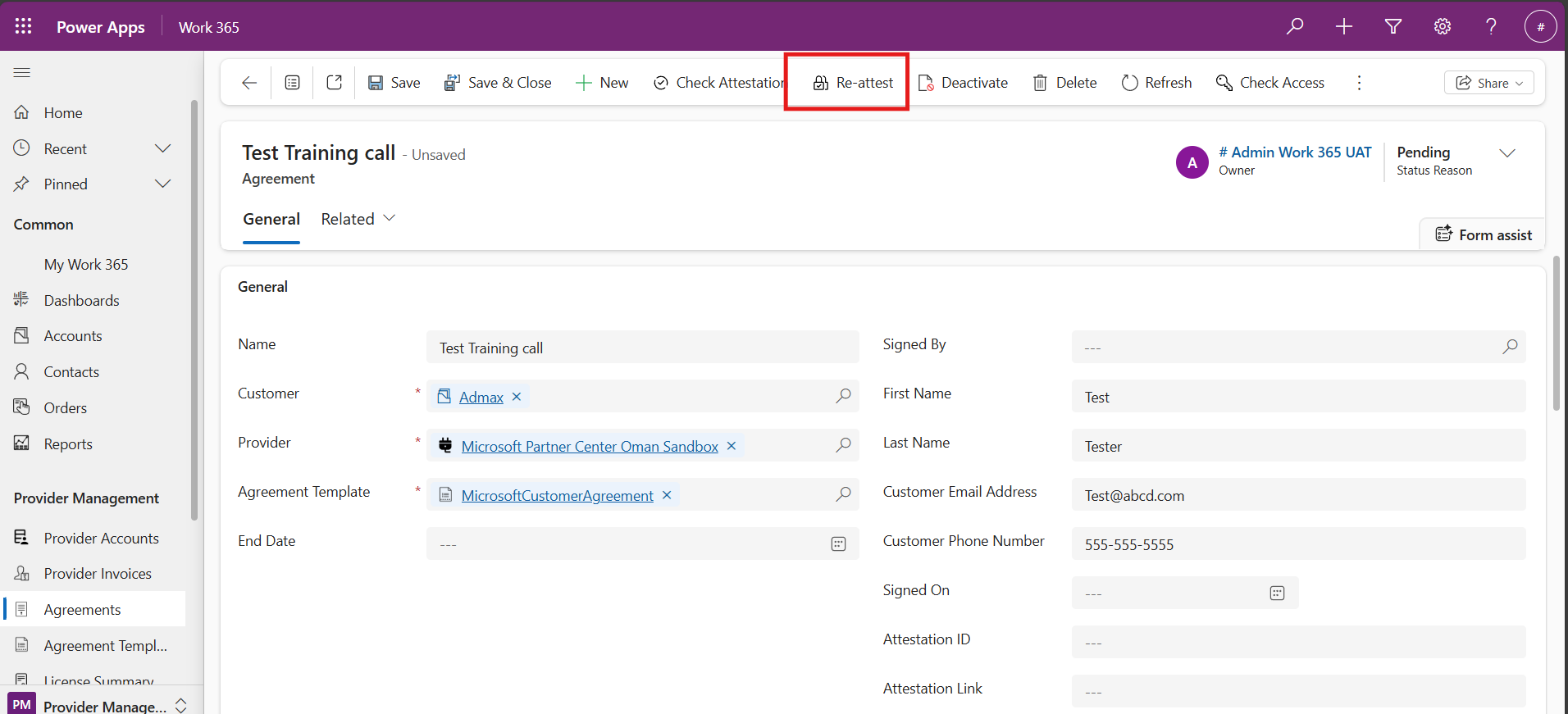Open Microsoft Partner Center Oman Sandbox link
Image resolution: width=1568 pixels, height=714 pixels.
pyautogui.click(x=589, y=446)
